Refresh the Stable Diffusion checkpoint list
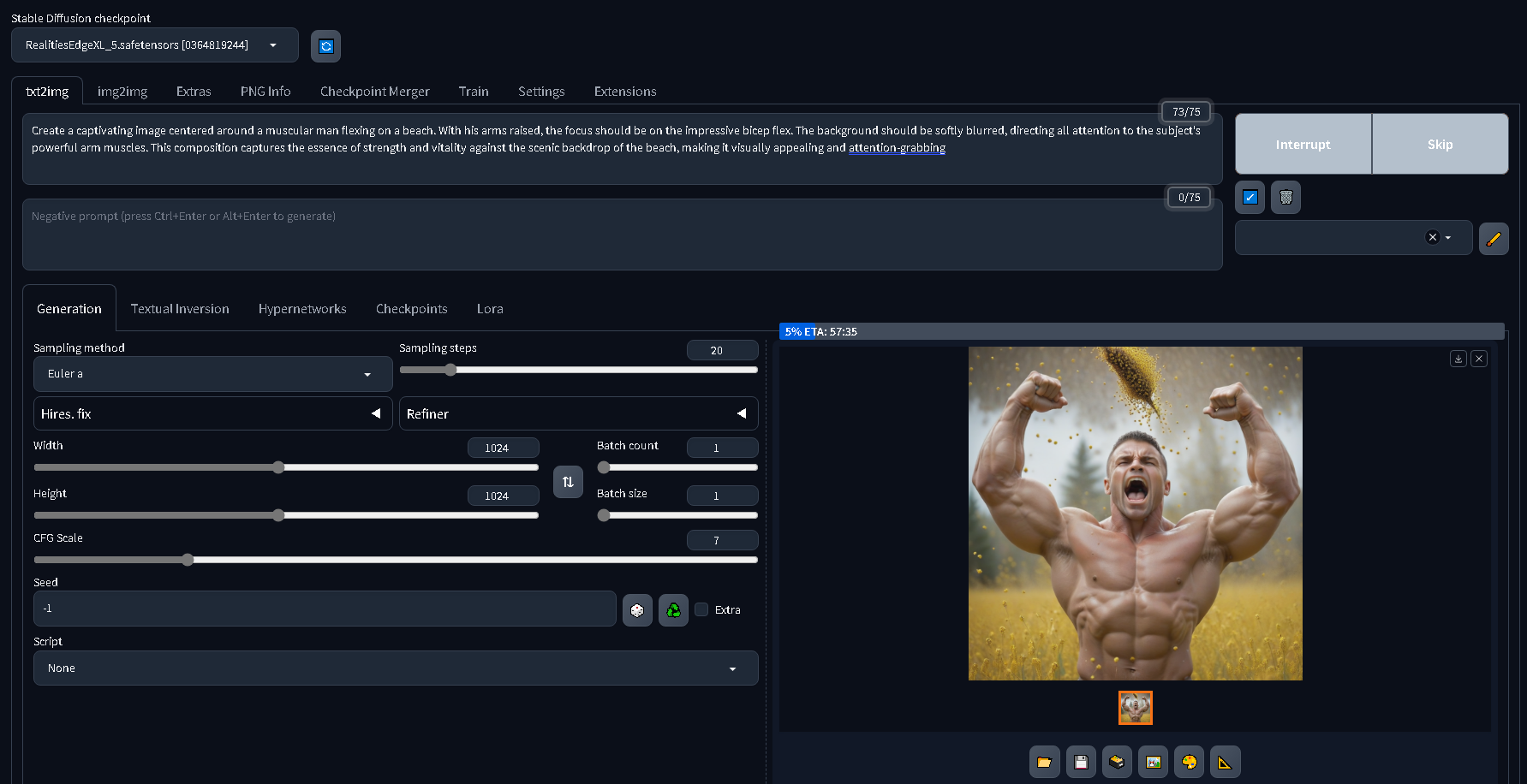Screen dimensions: 1527x784 325,46
